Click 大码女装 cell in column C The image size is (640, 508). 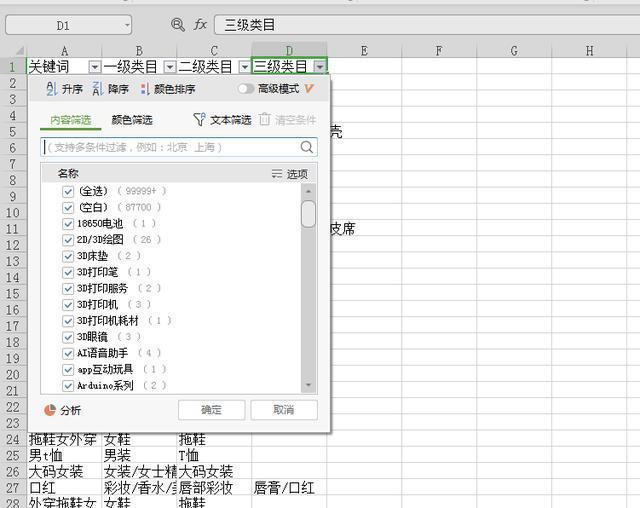(214, 472)
